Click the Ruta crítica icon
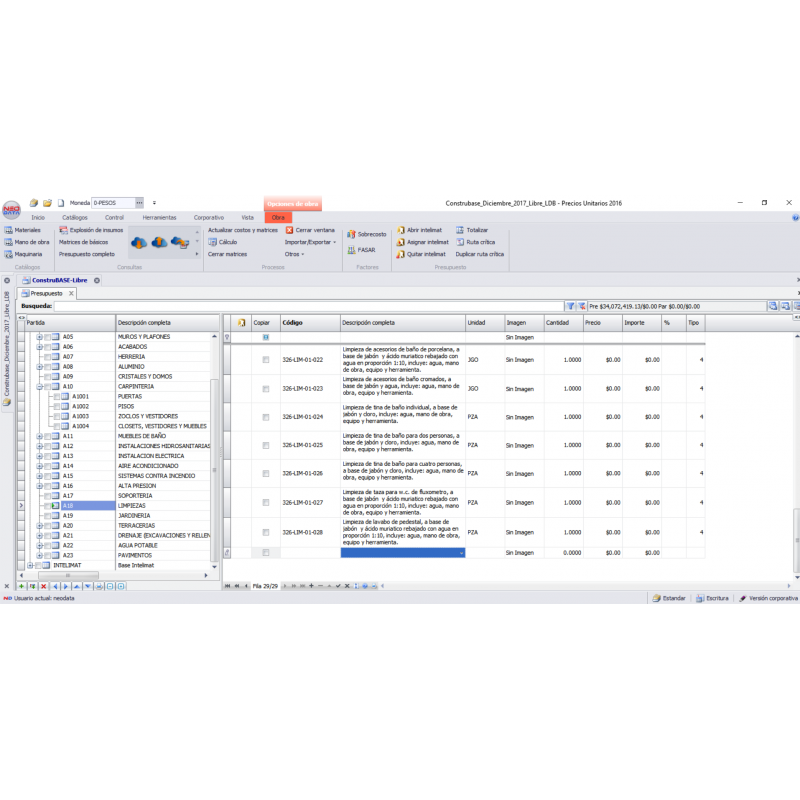The height and width of the screenshot is (800, 800). pyautogui.click(x=459, y=242)
